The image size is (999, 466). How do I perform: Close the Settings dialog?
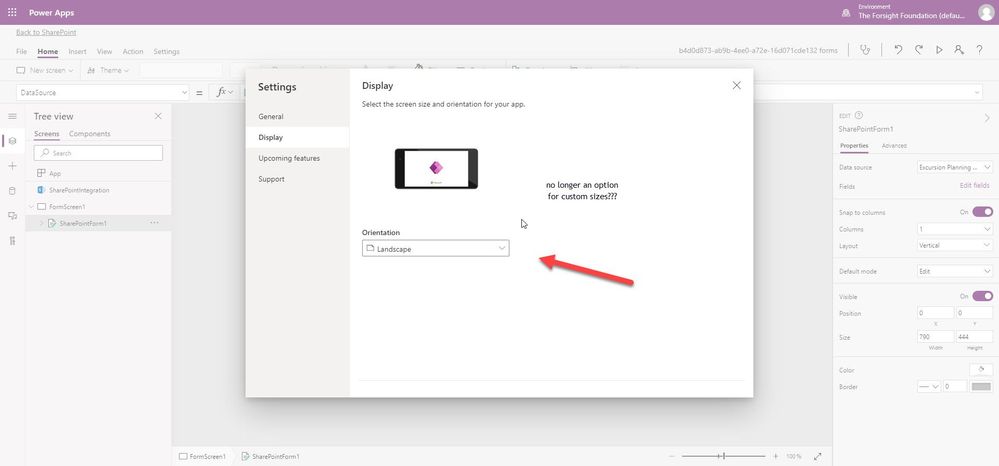(x=737, y=85)
